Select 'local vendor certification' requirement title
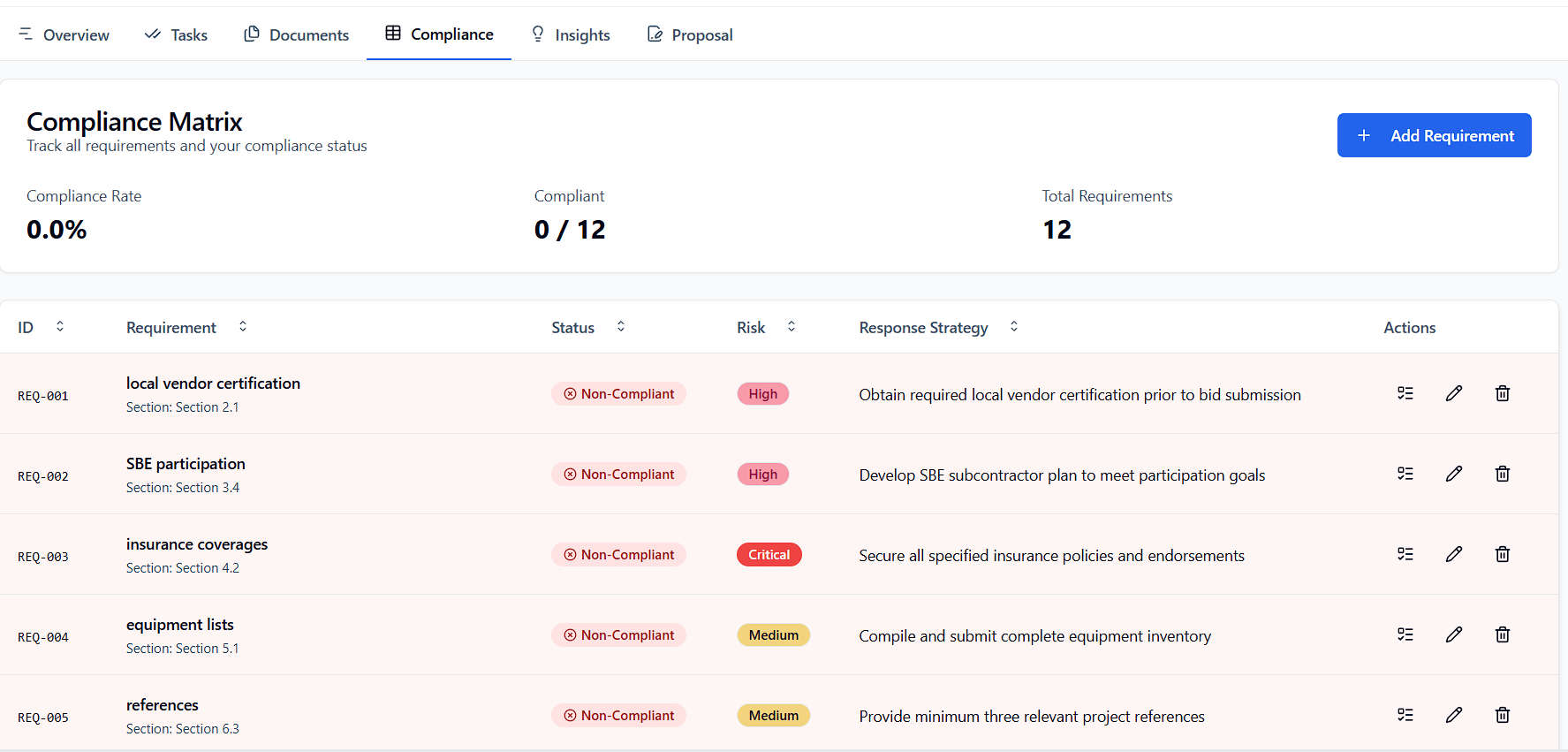The image size is (1568, 752). coord(213,384)
